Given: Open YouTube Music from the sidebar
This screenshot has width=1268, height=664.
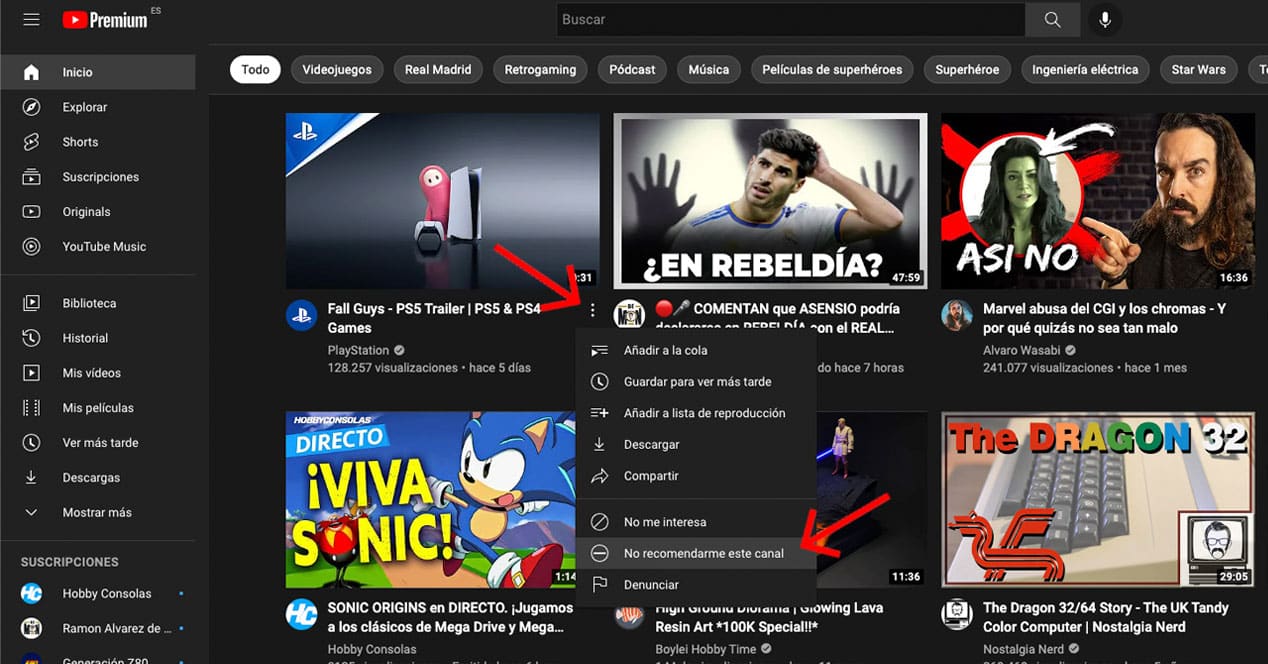Looking at the screenshot, I should 105,246.
